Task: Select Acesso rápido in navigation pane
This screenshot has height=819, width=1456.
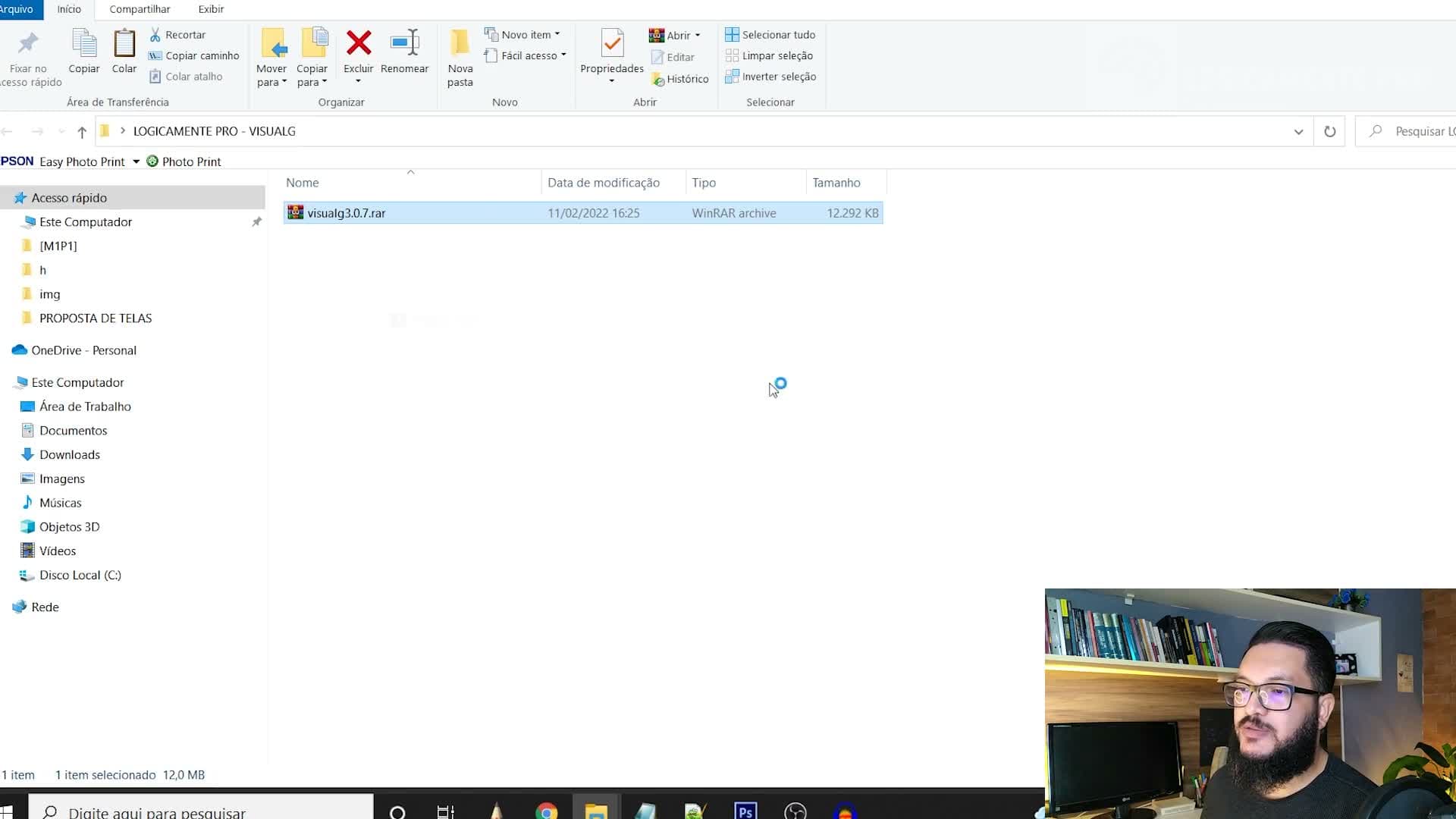Action: [x=133, y=198]
